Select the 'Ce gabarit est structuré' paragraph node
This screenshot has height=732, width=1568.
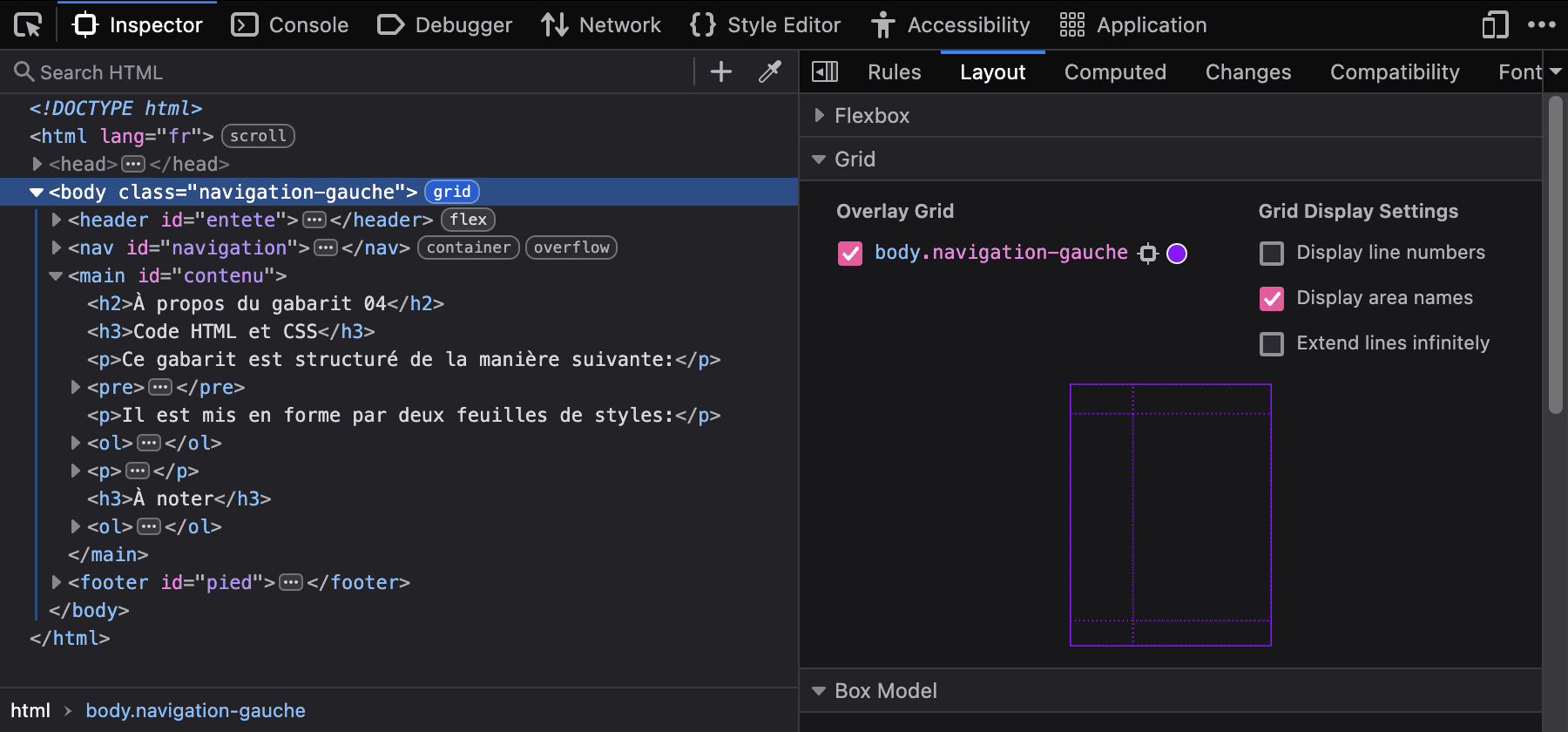[x=403, y=359]
